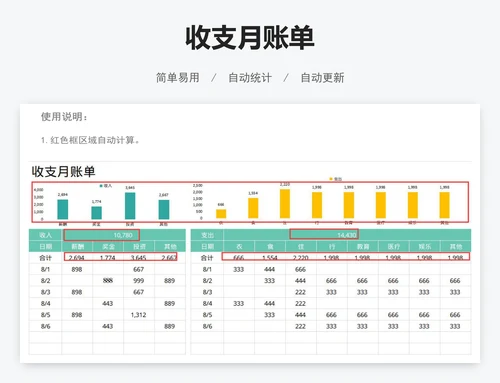Click the large 收支月账单 page heading
Screen dimensions: 500x383
250,38
